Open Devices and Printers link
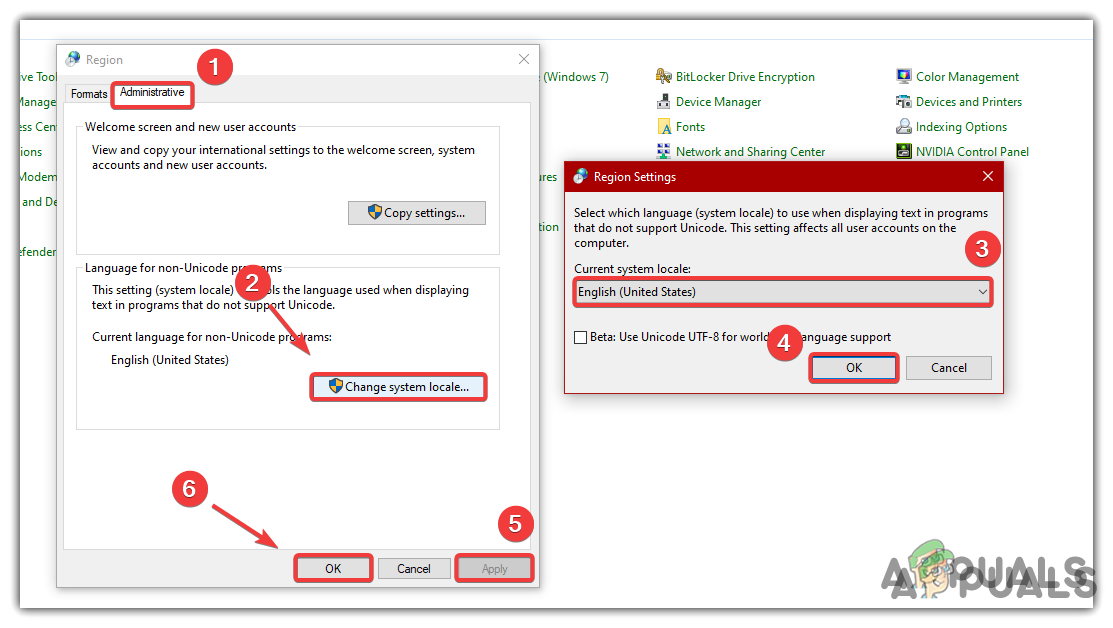 click(968, 101)
